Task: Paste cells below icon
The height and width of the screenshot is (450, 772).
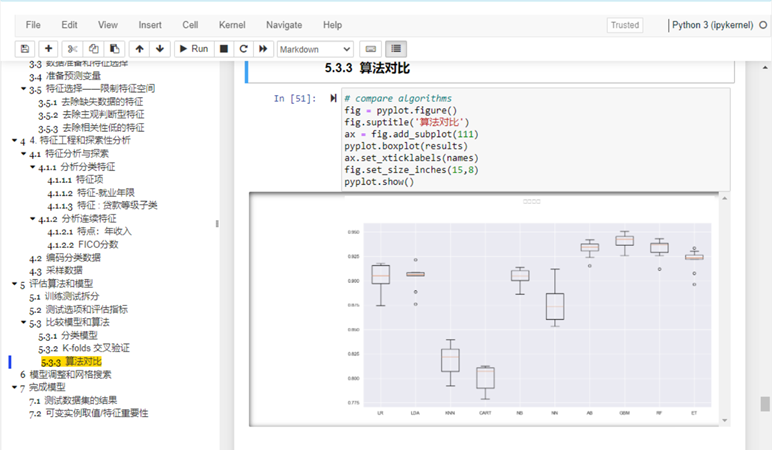Action: point(115,48)
